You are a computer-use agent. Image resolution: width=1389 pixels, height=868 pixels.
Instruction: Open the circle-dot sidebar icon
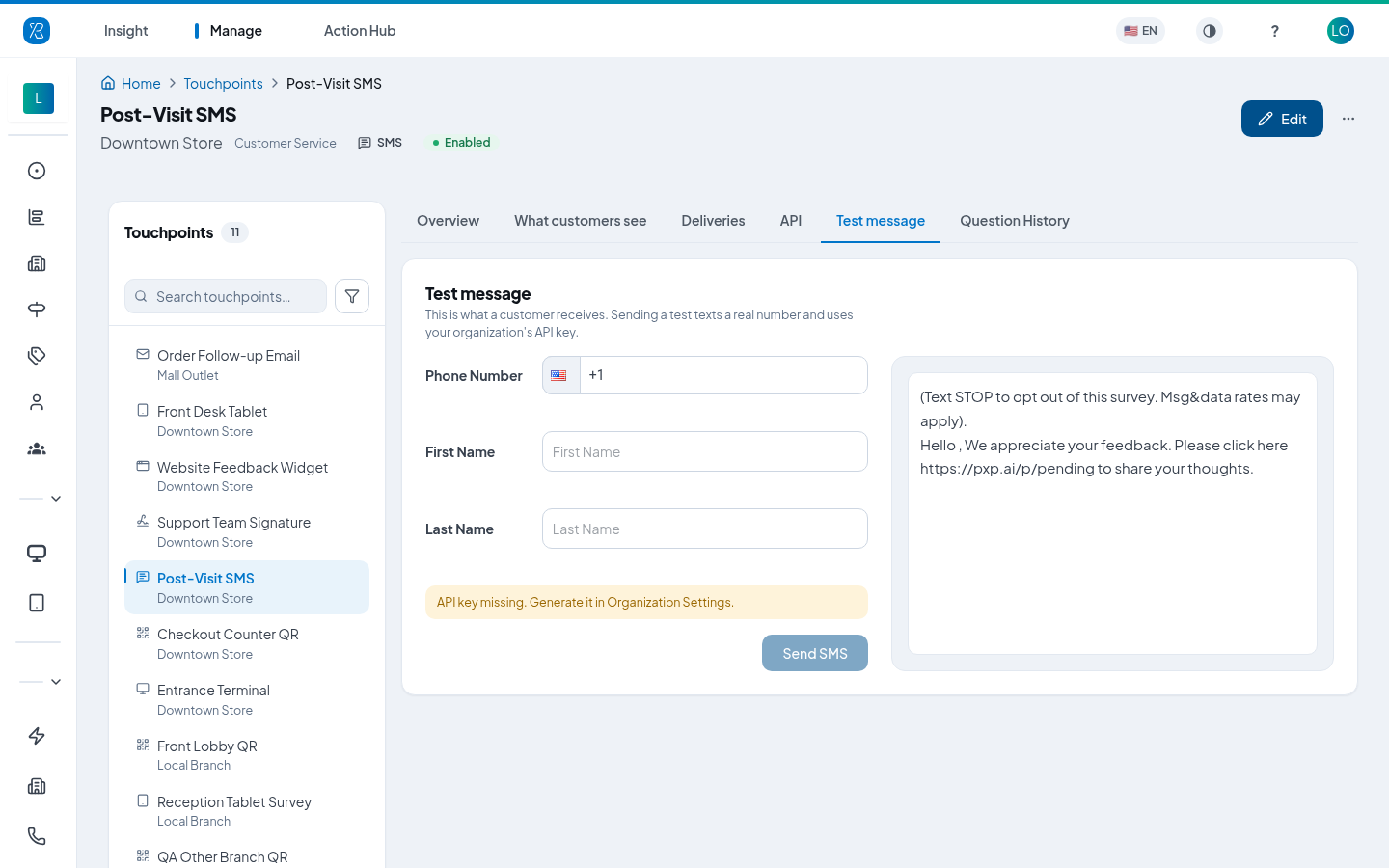[37, 171]
